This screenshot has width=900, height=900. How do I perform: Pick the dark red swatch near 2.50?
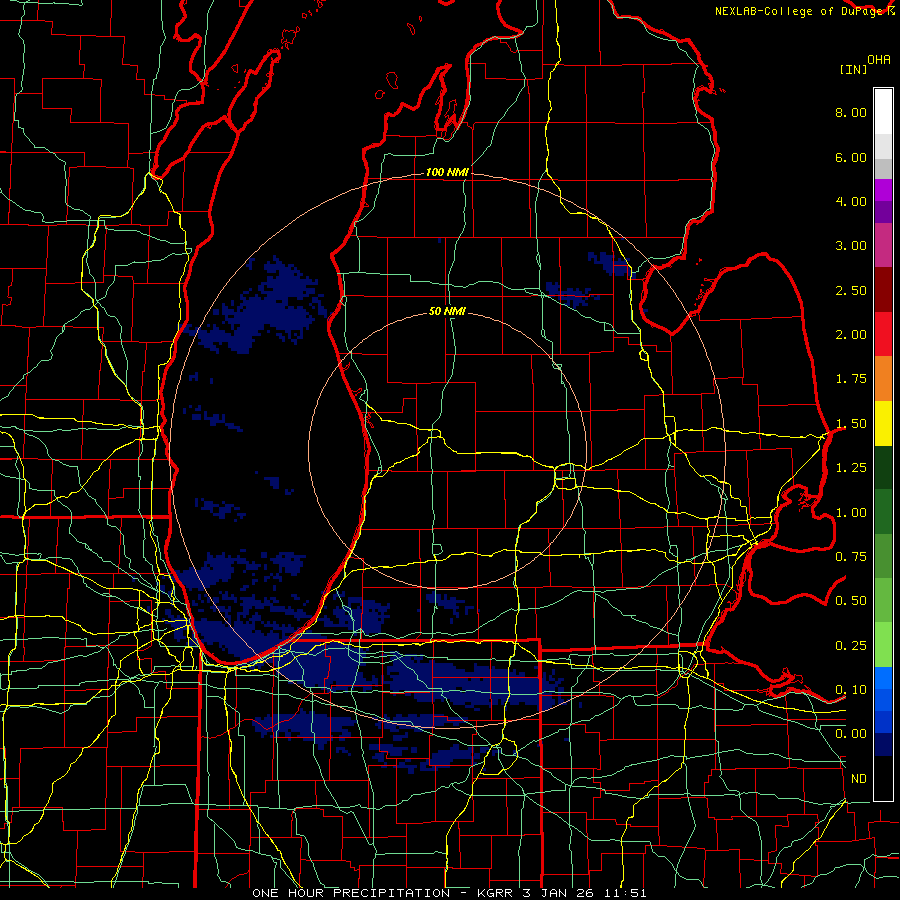883,290
